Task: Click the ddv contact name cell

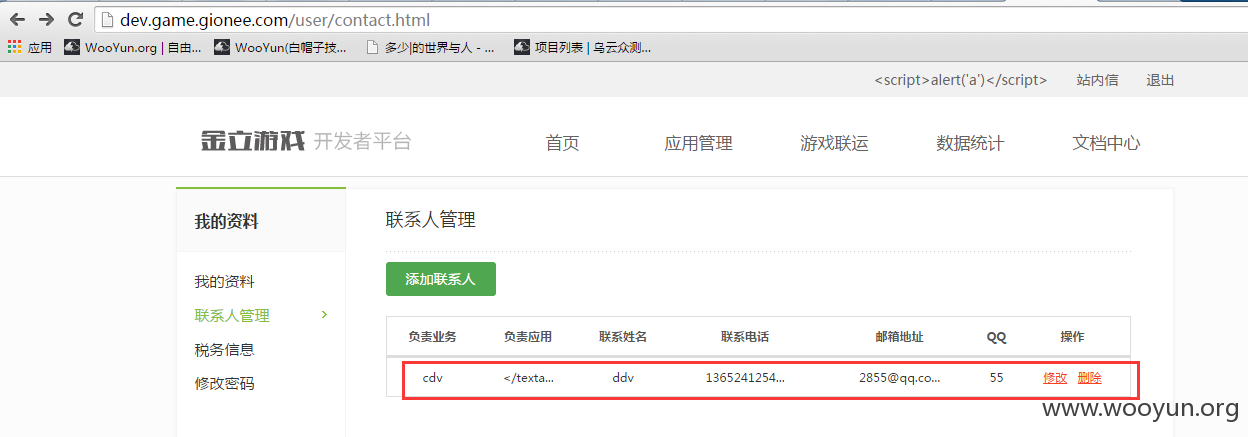Action: (x=623, y=378)
